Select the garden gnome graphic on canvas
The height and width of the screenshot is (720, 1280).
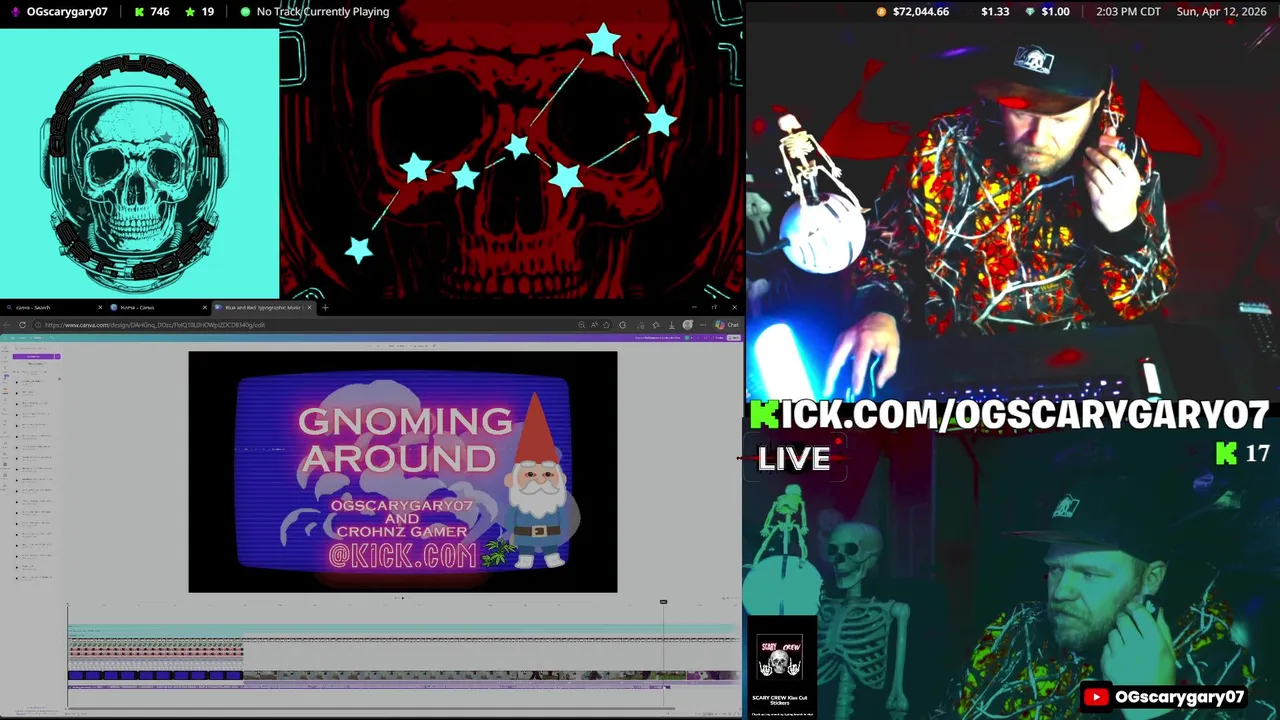[539, 481]
